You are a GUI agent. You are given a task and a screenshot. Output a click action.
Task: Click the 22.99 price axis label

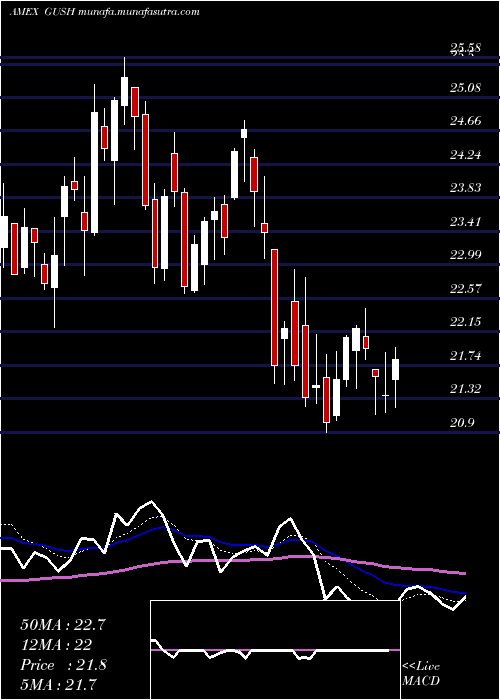pyautogui.click(x=465, y=254)
